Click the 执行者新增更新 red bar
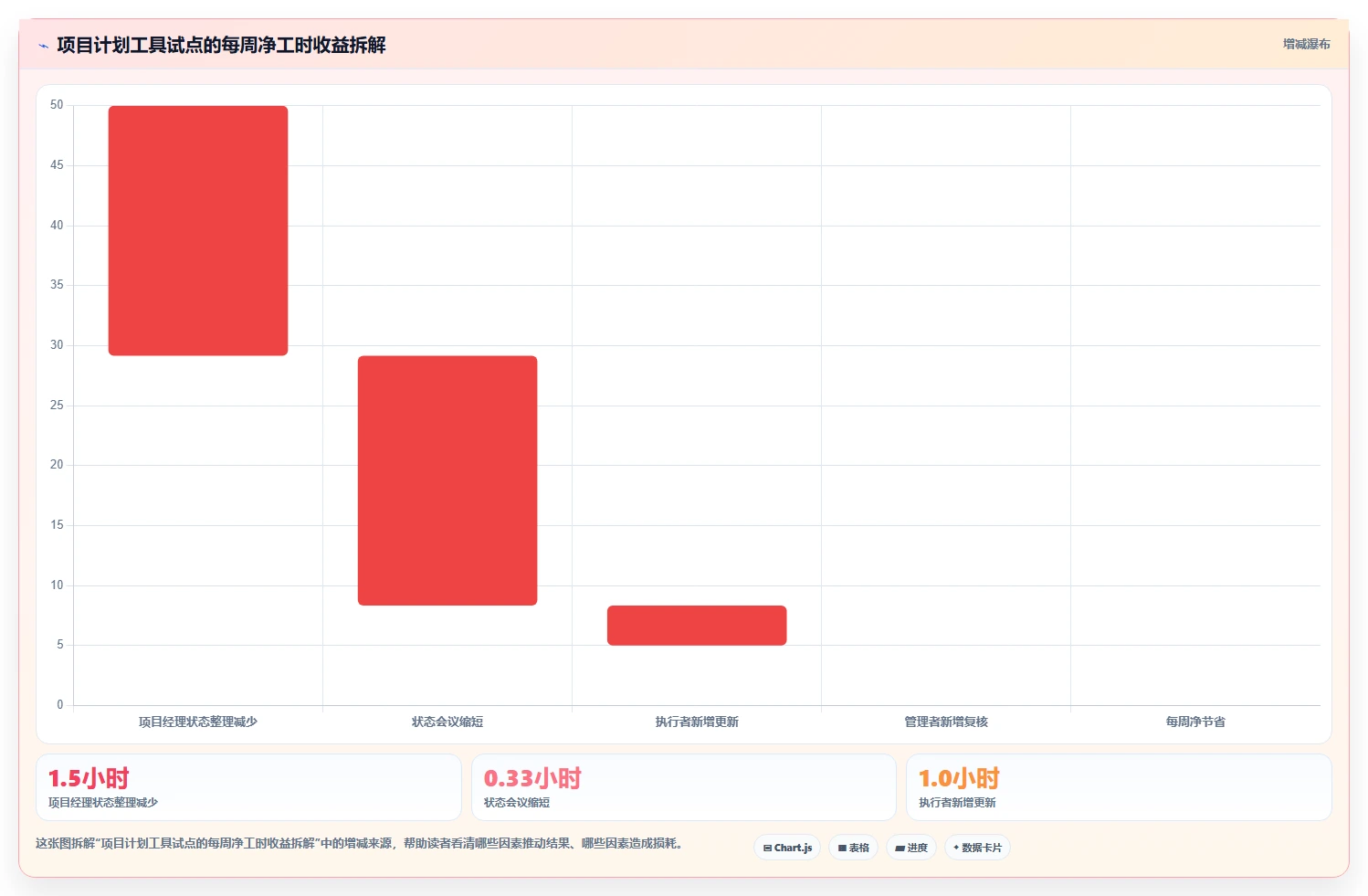Viewport: 1368px width, 896px height. point(697,626)
